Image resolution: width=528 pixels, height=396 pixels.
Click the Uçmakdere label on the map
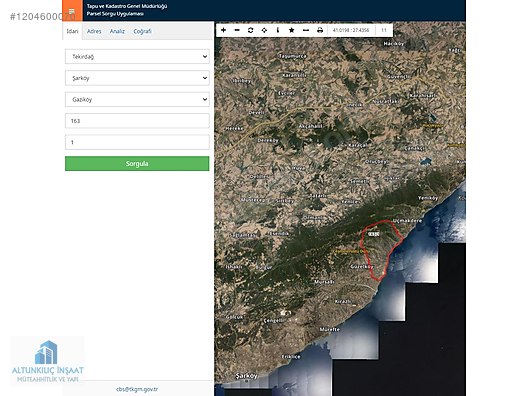point(407,221)
